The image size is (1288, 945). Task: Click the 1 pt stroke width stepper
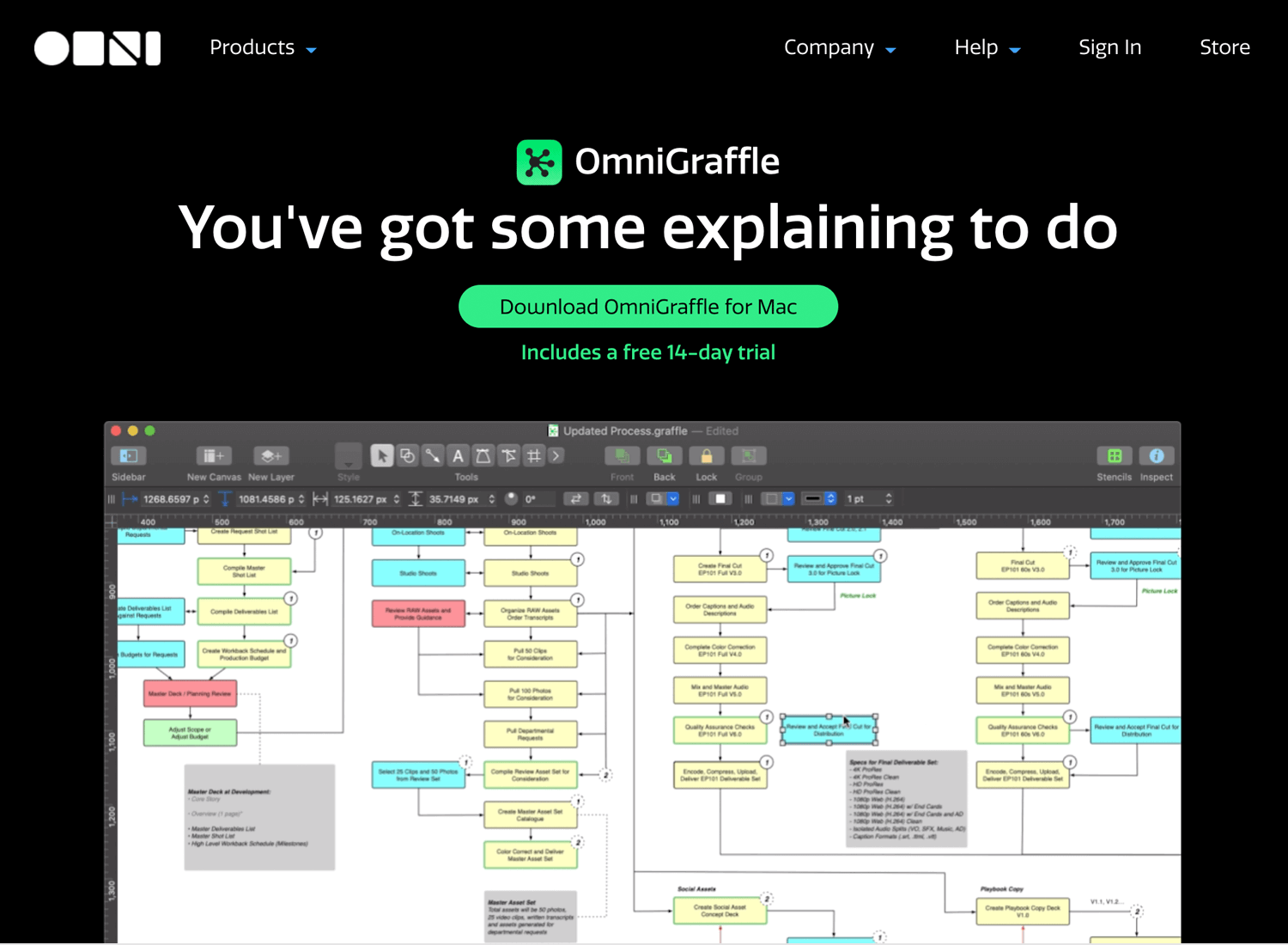[x=889, y=499]
